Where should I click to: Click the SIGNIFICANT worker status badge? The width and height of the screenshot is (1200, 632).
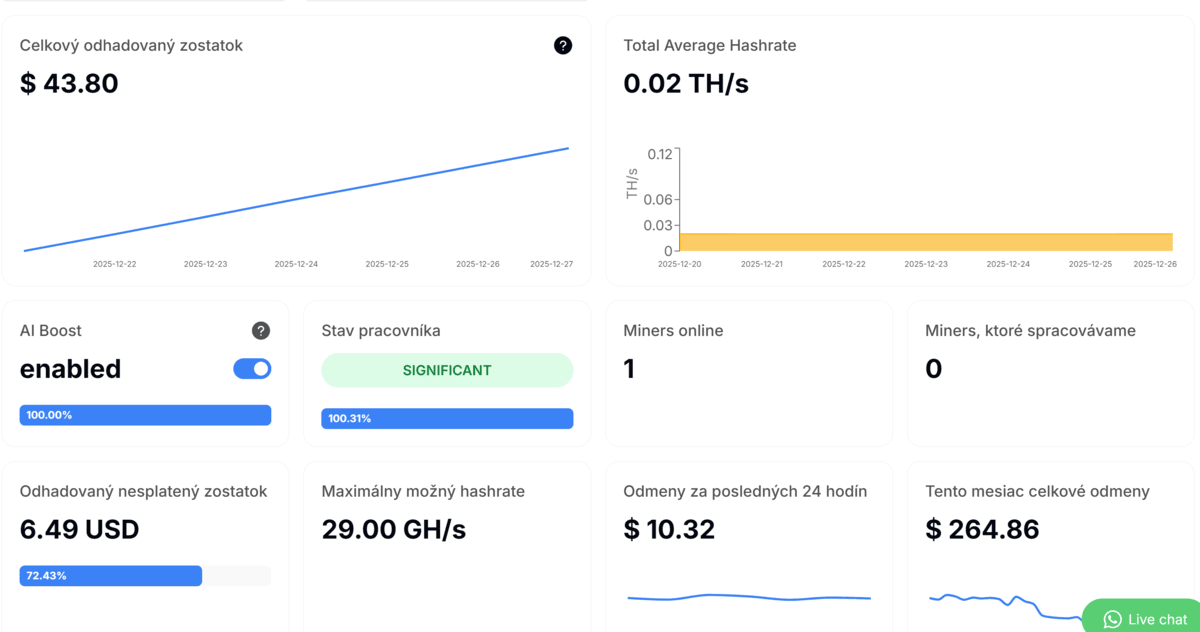click(447, 370)
